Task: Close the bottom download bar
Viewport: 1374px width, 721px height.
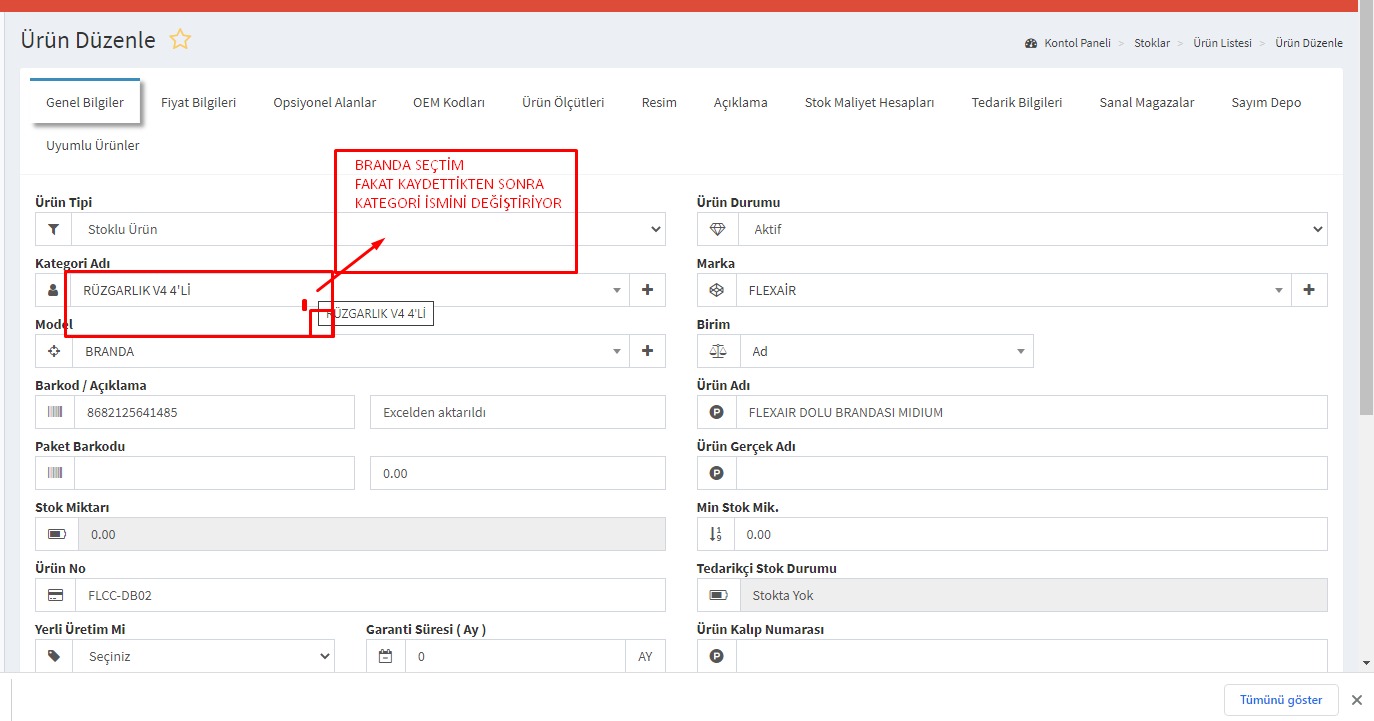Action: point(1356,700)
